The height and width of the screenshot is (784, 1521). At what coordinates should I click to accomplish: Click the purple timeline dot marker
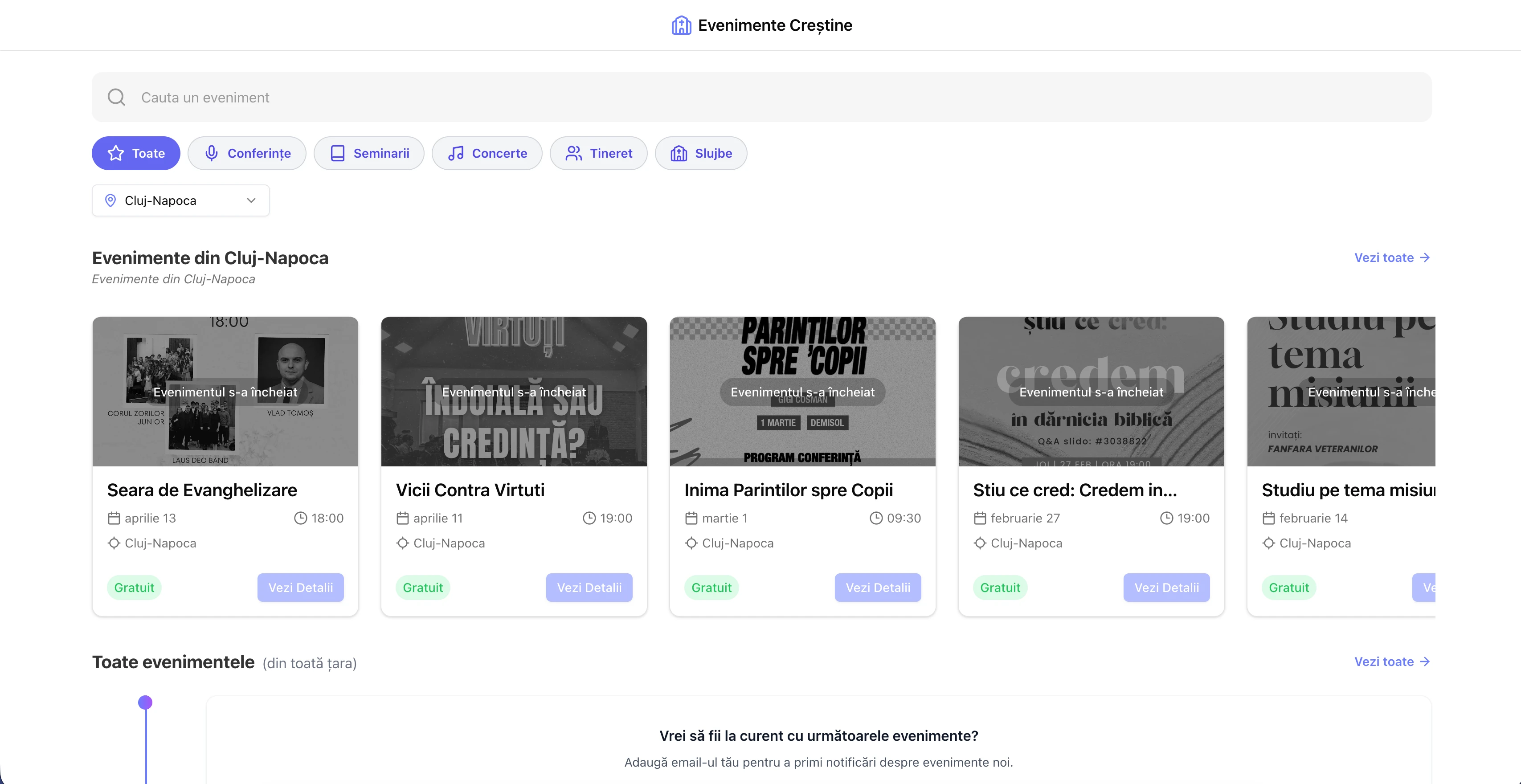point(145,702)
